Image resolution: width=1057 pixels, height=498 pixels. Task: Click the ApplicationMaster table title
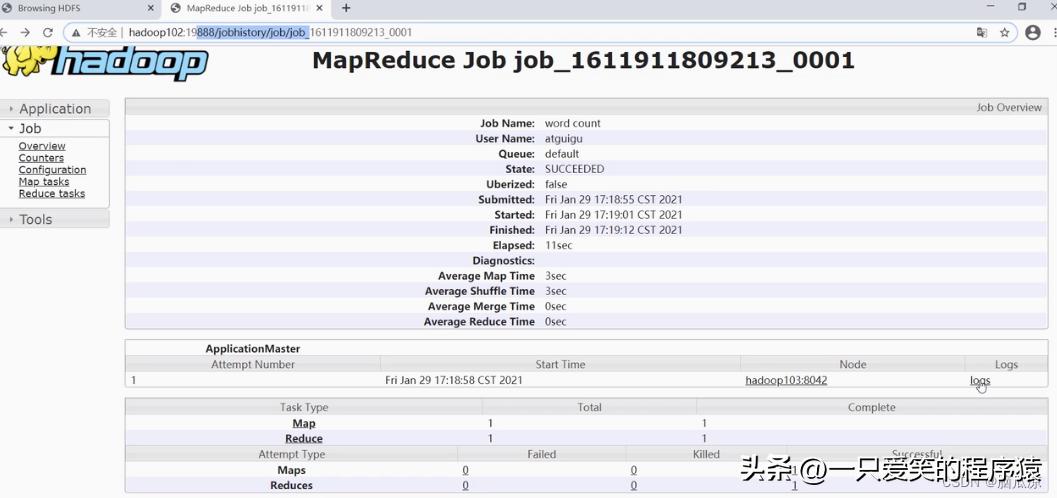(253, 349)
